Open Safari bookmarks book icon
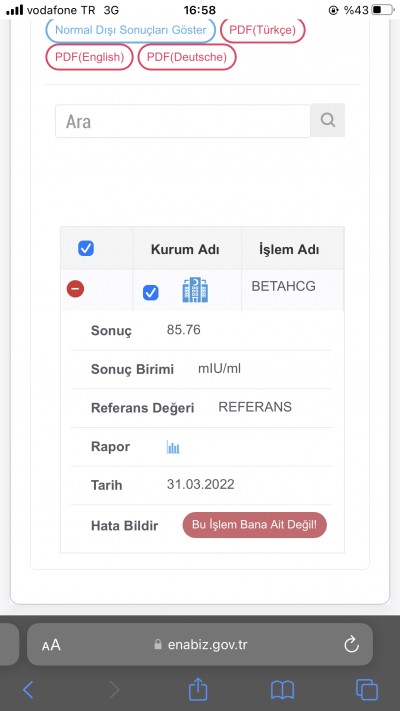 pyautogui.click(x=282, y=691)
